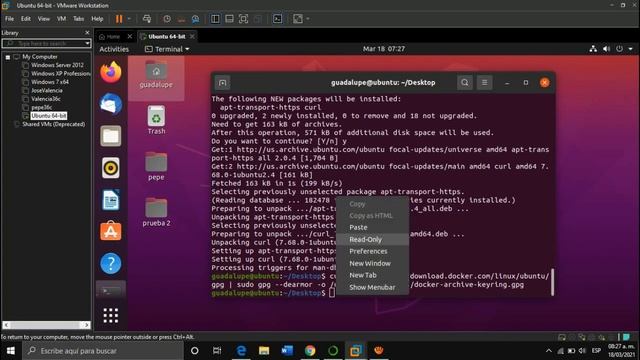Viewport: 640px width, 360px height.
Task: Select the Trash desktop icon
Action: (156, 120)
